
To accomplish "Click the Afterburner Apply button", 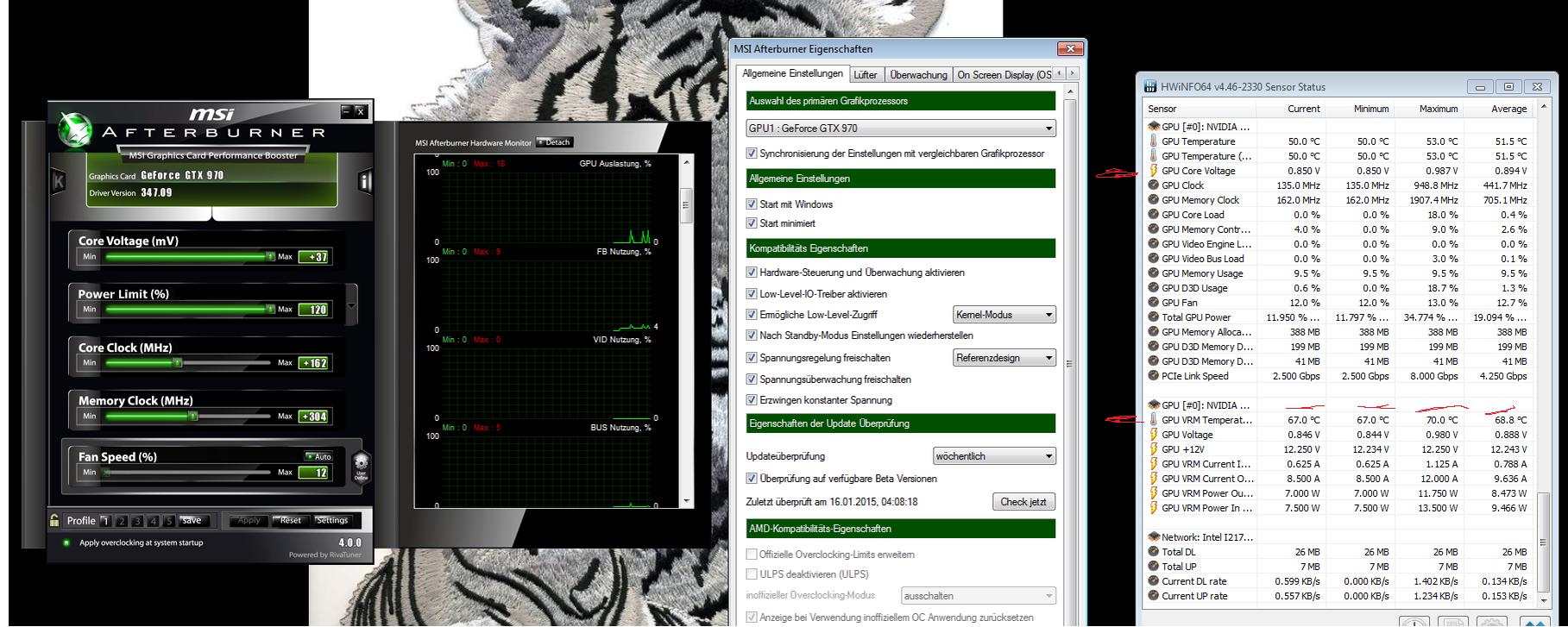I will (249, 521).
